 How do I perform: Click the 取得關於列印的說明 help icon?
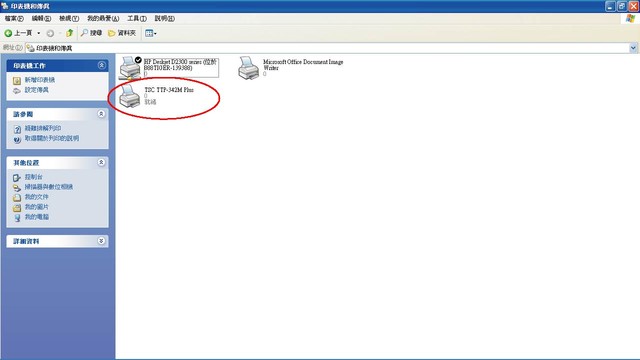[x=17, y=139]
